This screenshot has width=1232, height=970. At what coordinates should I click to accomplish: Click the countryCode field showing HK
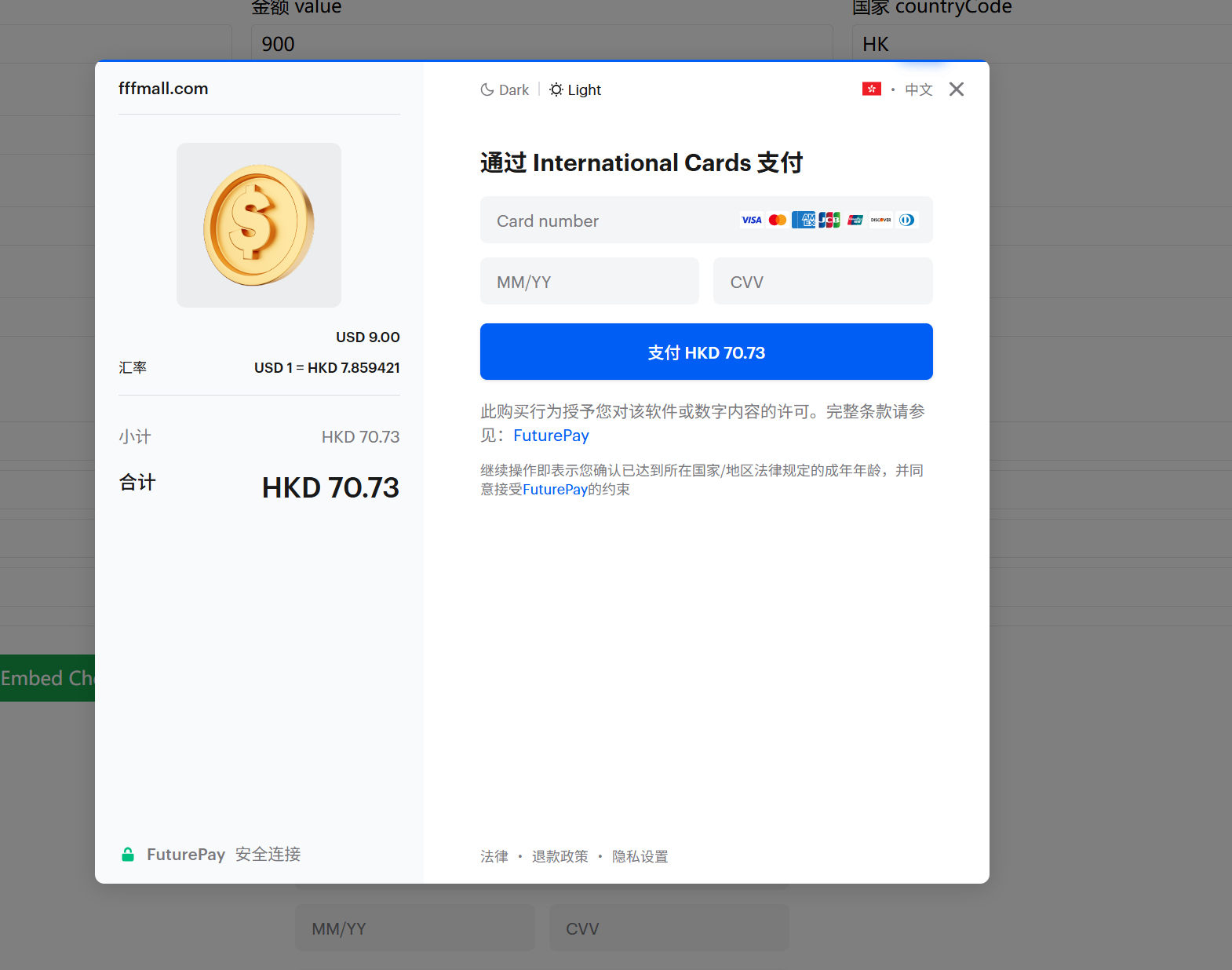(x=1042, y=44)
